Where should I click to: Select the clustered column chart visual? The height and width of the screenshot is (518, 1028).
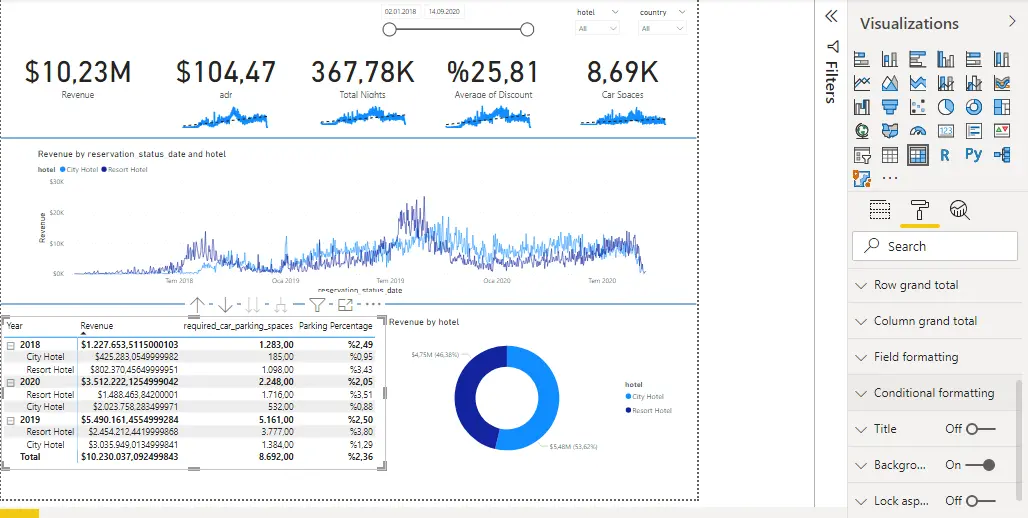(x=945, y=59)
